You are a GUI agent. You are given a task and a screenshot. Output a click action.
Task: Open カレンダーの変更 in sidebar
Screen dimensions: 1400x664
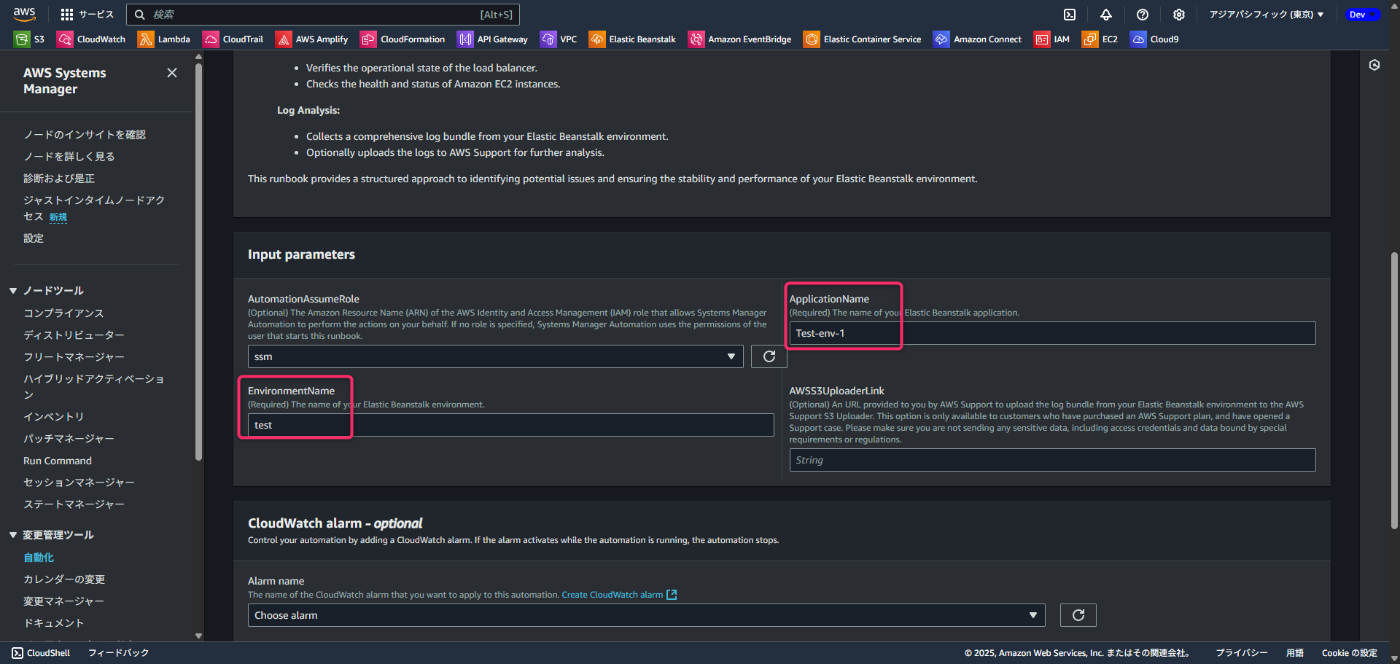64,579
